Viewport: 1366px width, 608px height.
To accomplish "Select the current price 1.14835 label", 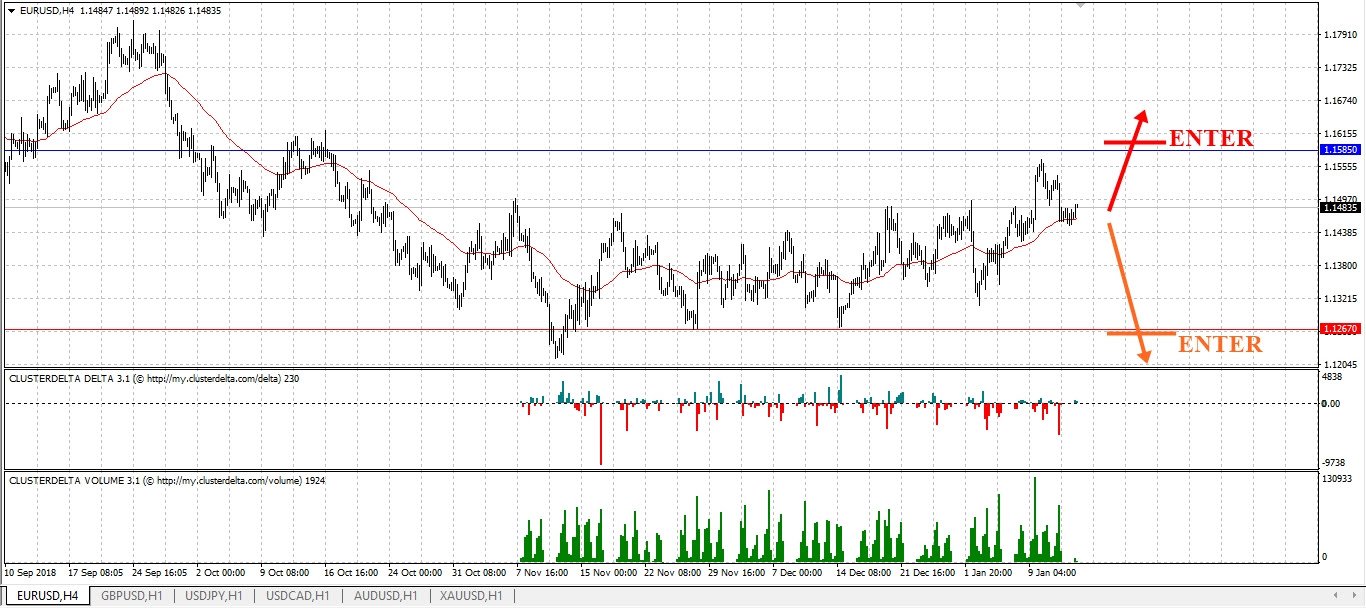I will click(1340, 207).
